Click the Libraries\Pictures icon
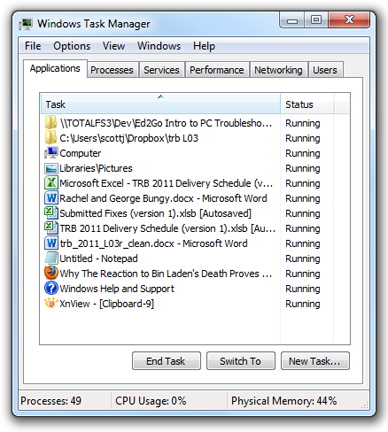Viewport: 388px width, 432px height. click(51, 168)
